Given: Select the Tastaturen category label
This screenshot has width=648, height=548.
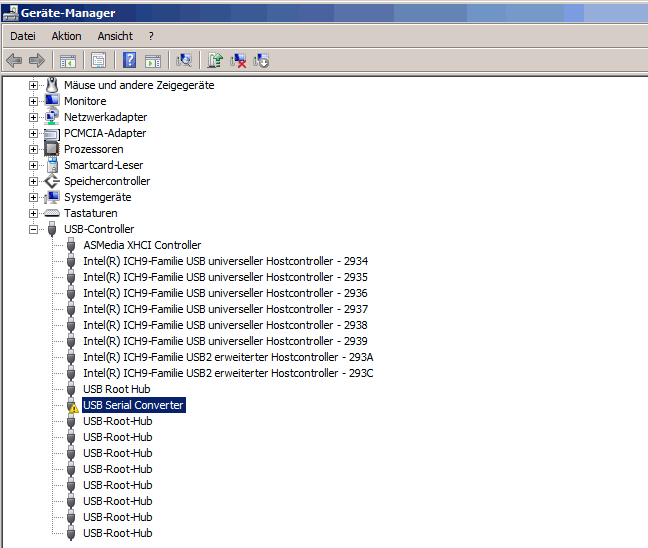Looking at the screenshot, I should click(x=91, y=213).
